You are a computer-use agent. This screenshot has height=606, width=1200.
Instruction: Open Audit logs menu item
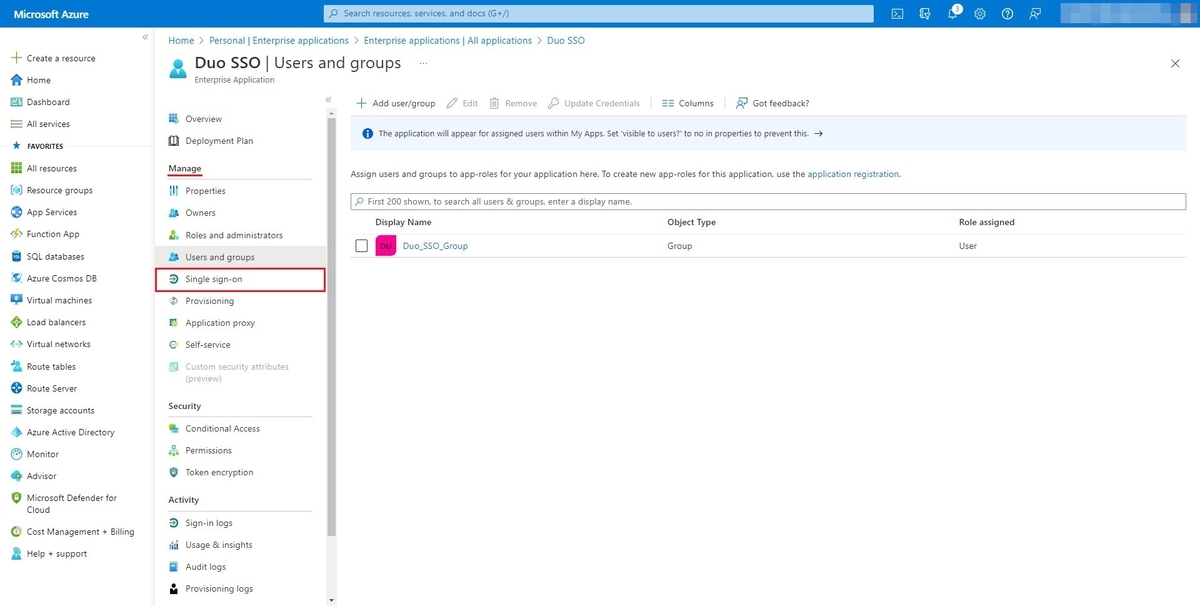pos(205,567)
